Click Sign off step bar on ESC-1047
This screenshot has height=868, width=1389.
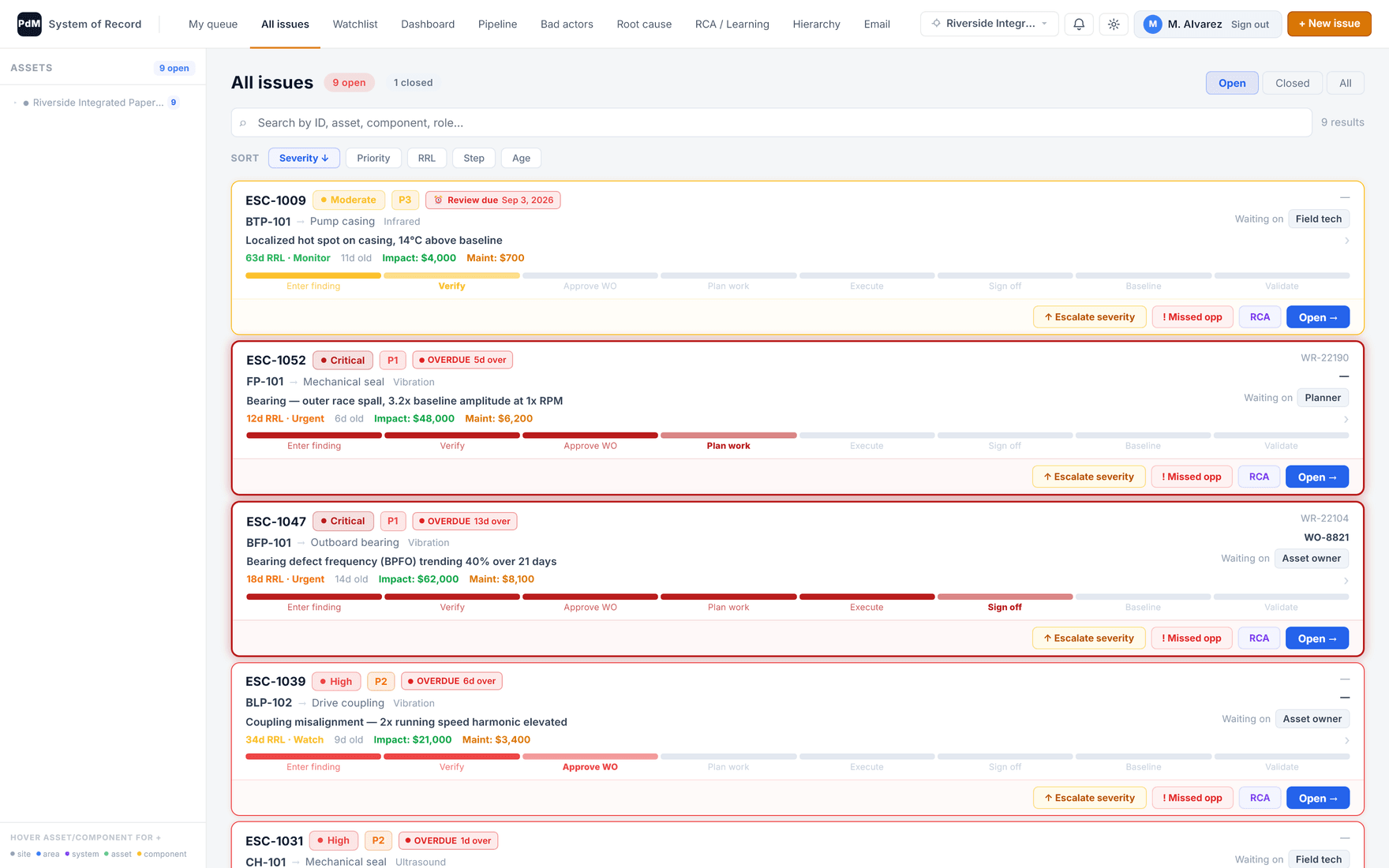[1005, 597]
